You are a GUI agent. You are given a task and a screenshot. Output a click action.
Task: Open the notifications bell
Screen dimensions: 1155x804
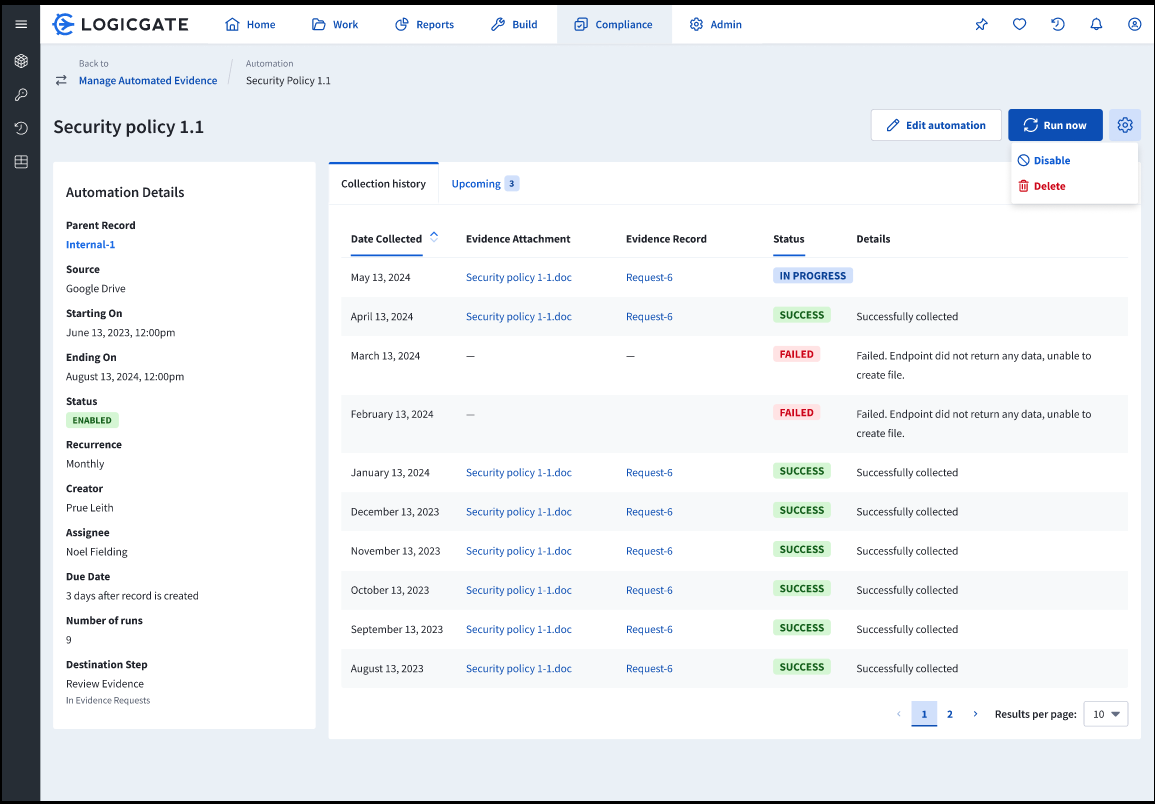click(x=1096, y=24)
